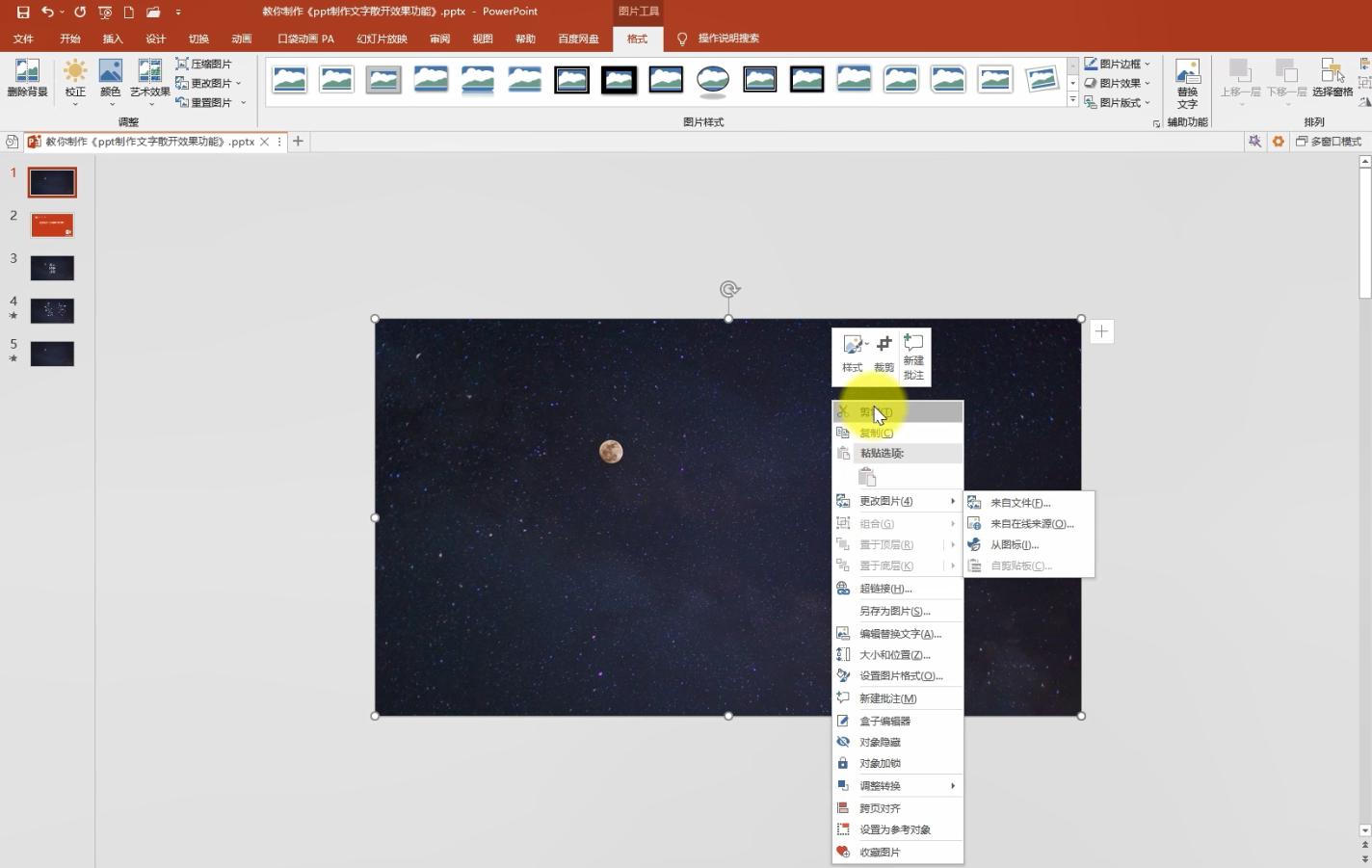This screenshot has height=868, width=1372.
Task: Select Save as Picture (另存为图片) menu item
Action: [894, 611]
